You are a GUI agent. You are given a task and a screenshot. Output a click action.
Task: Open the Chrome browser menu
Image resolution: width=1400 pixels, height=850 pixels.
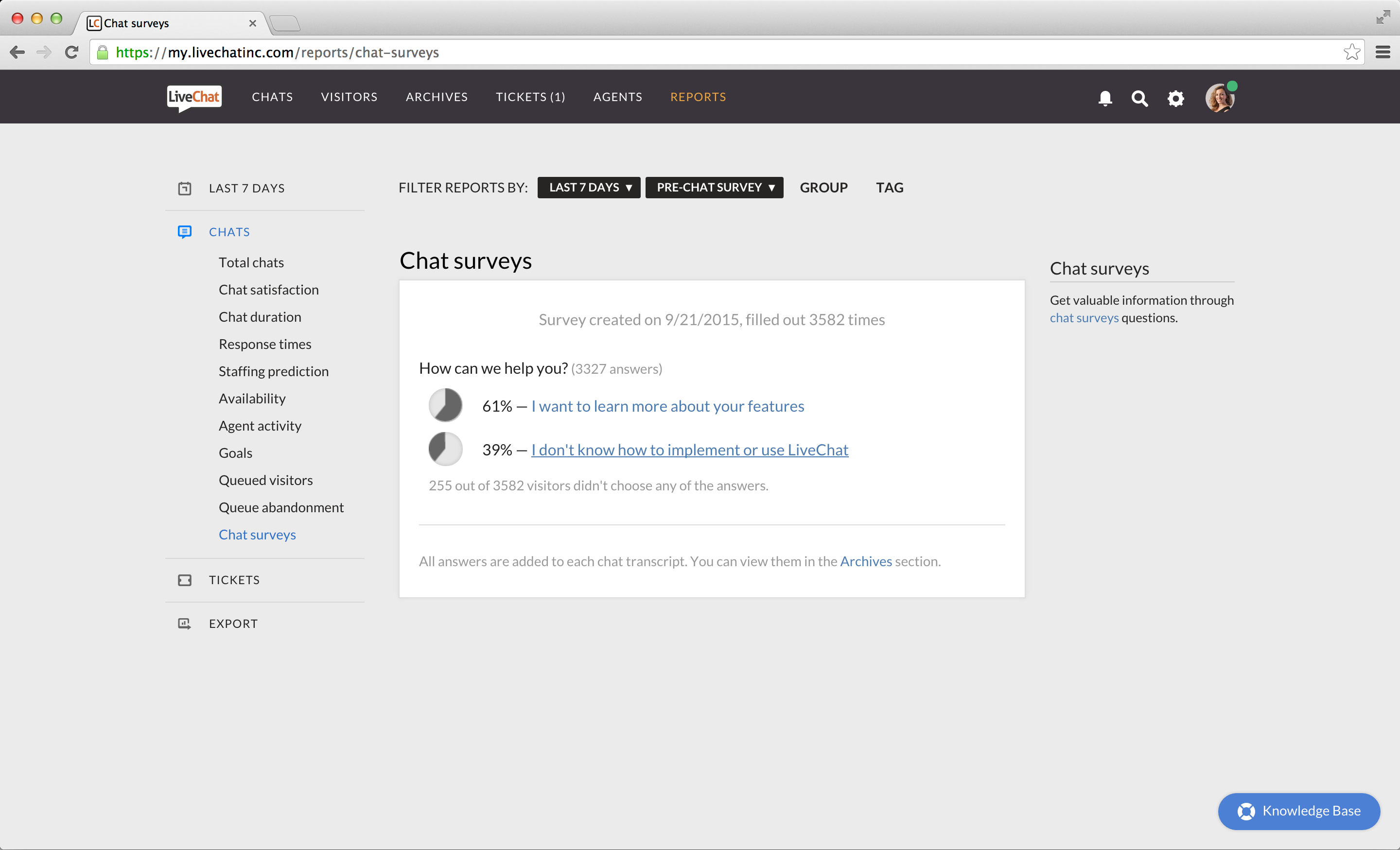[x=1383, y=52]
